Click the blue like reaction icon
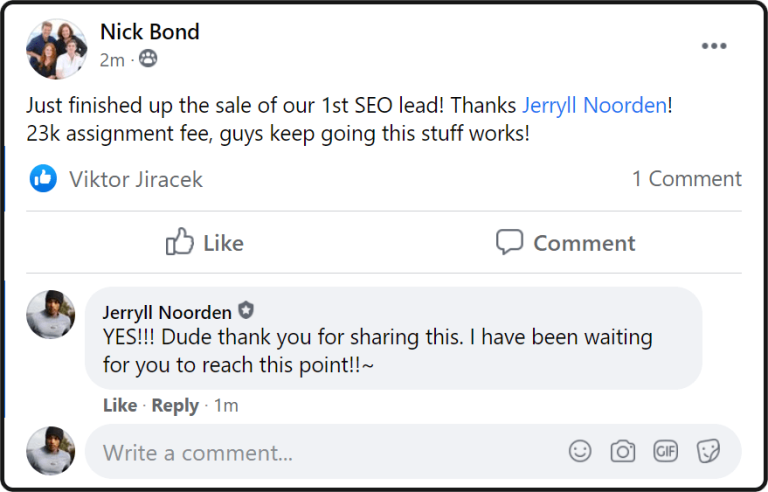Image resolution: width=768 pixels, height=492 pixels. point(43,179)
